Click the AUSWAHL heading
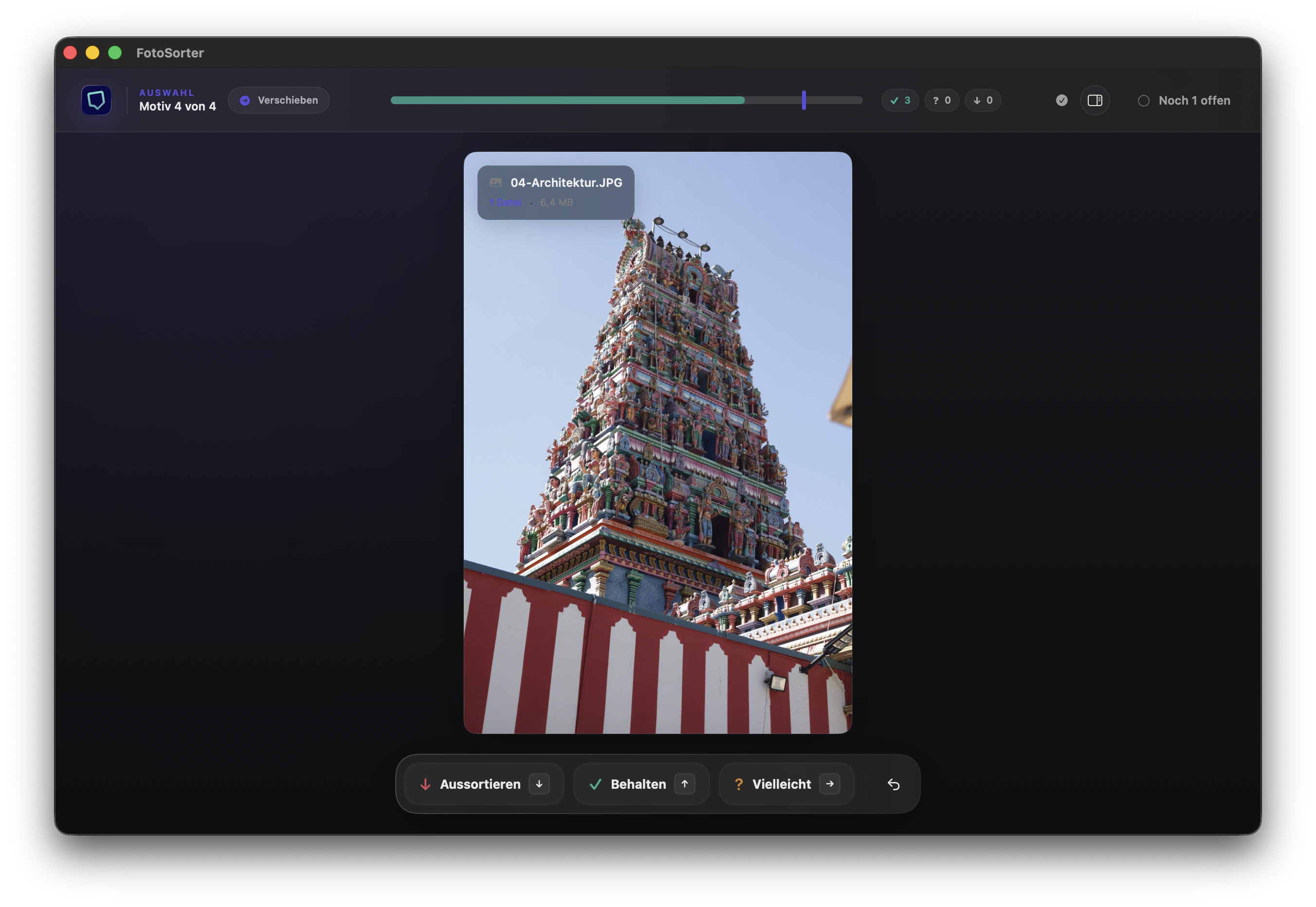The image size is (1316, 907). pyautogui.click(x=166, y=92)
